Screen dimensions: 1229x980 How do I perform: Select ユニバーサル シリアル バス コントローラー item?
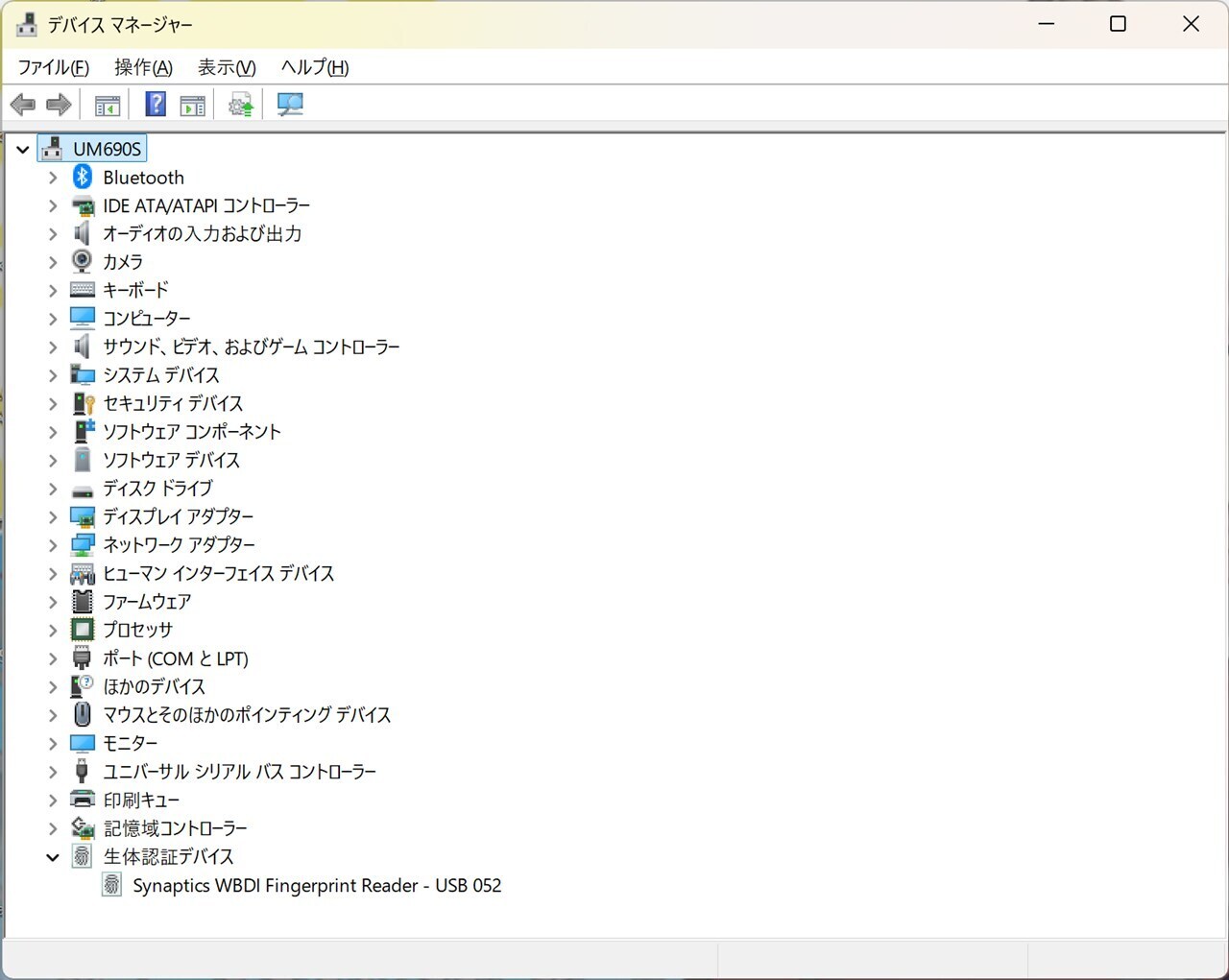[x=240, y=772]
